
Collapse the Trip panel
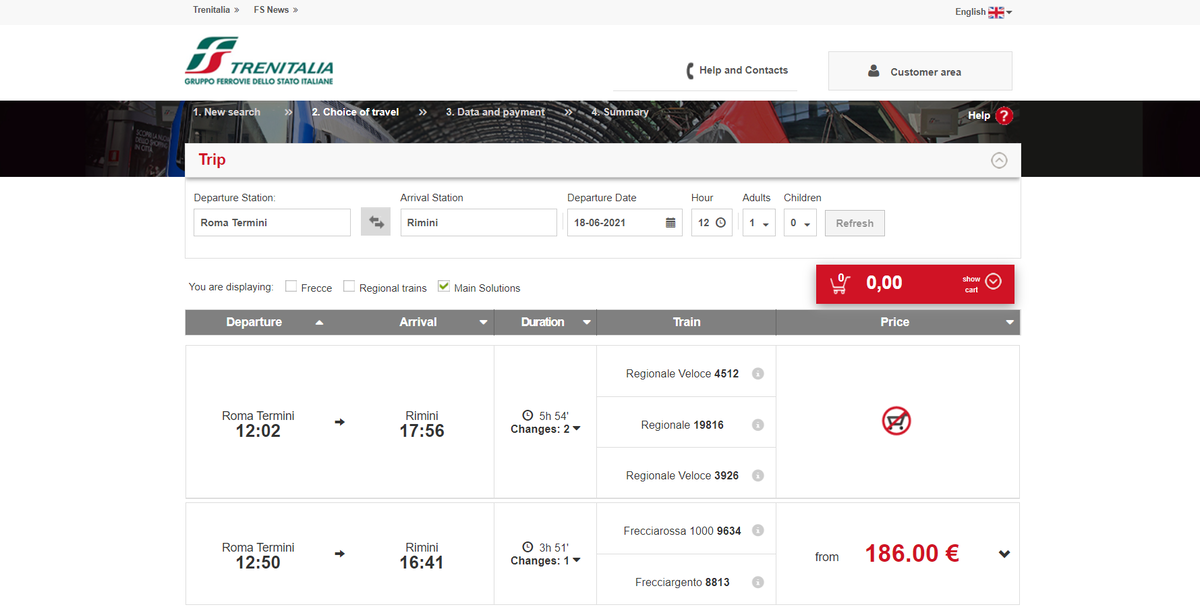coord(999,160)
